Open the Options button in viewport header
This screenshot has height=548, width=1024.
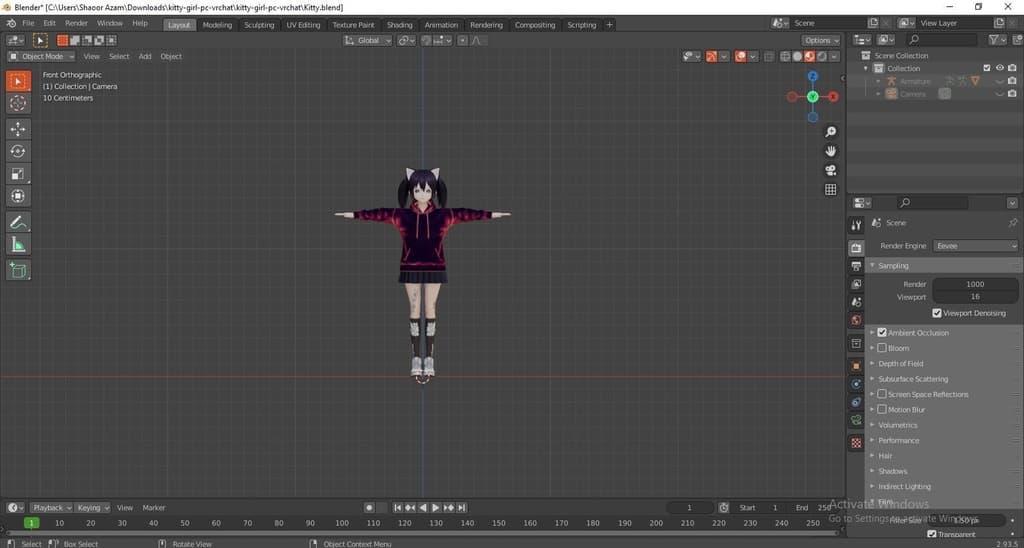click(820, 40)
